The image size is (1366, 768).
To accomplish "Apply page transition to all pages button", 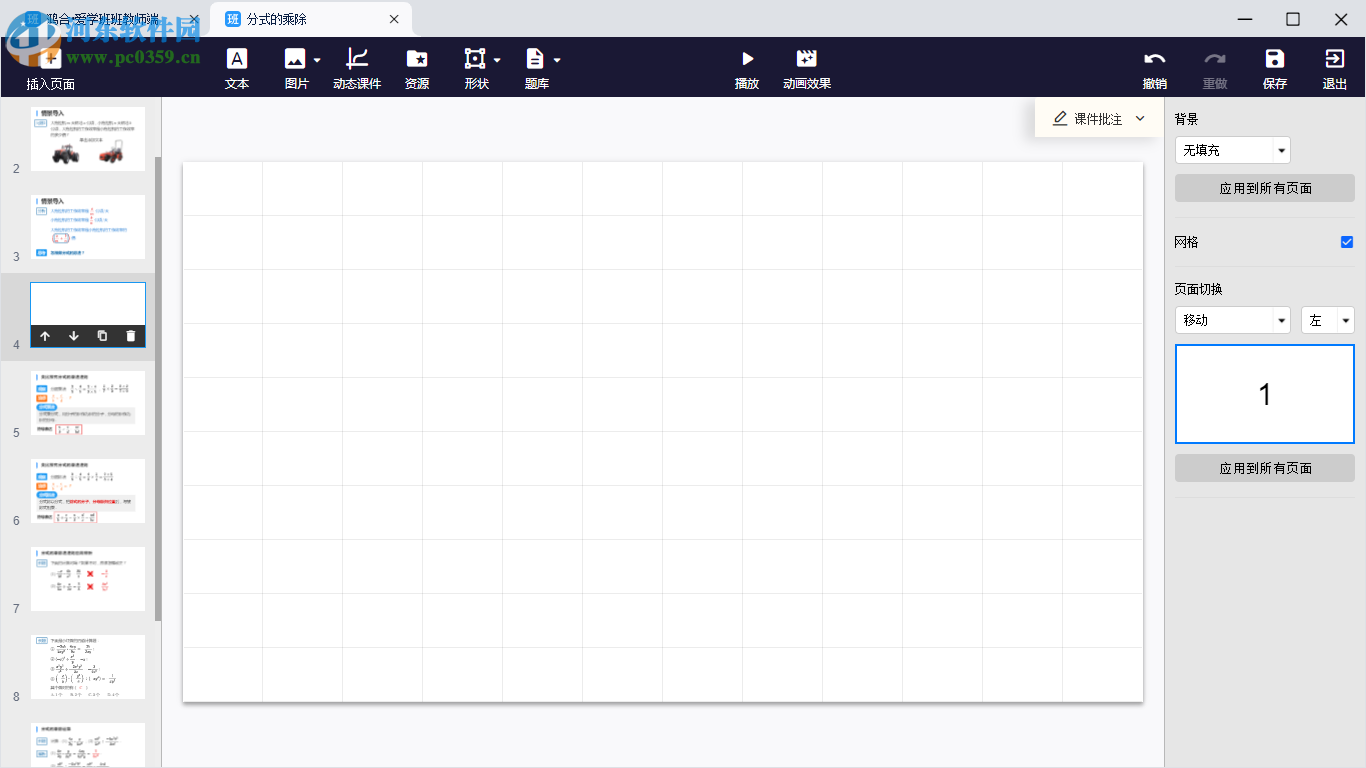I will click(x=1265, y=468).
